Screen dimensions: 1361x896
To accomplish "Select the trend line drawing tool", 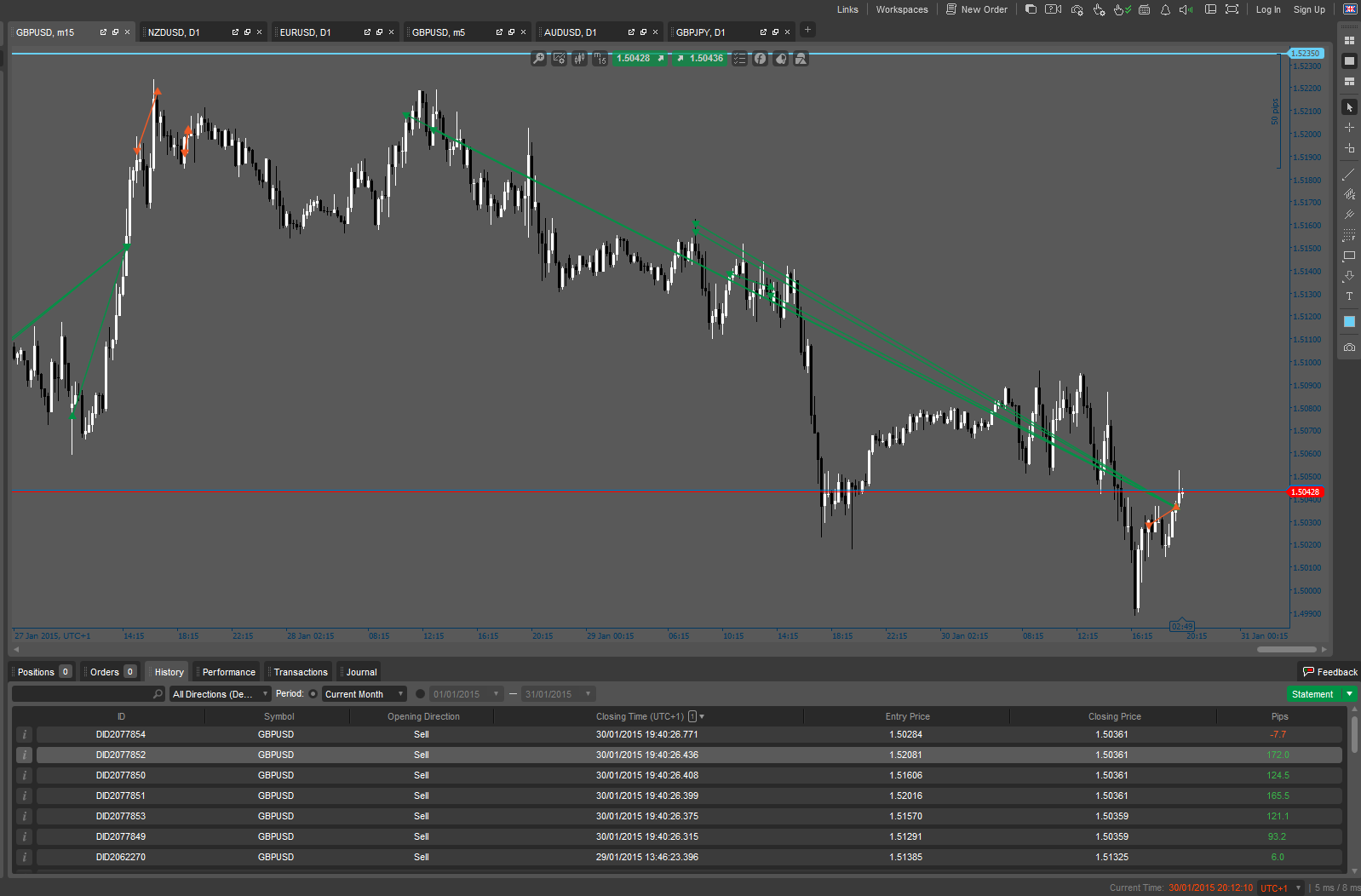I will [x=1349, y=174].
